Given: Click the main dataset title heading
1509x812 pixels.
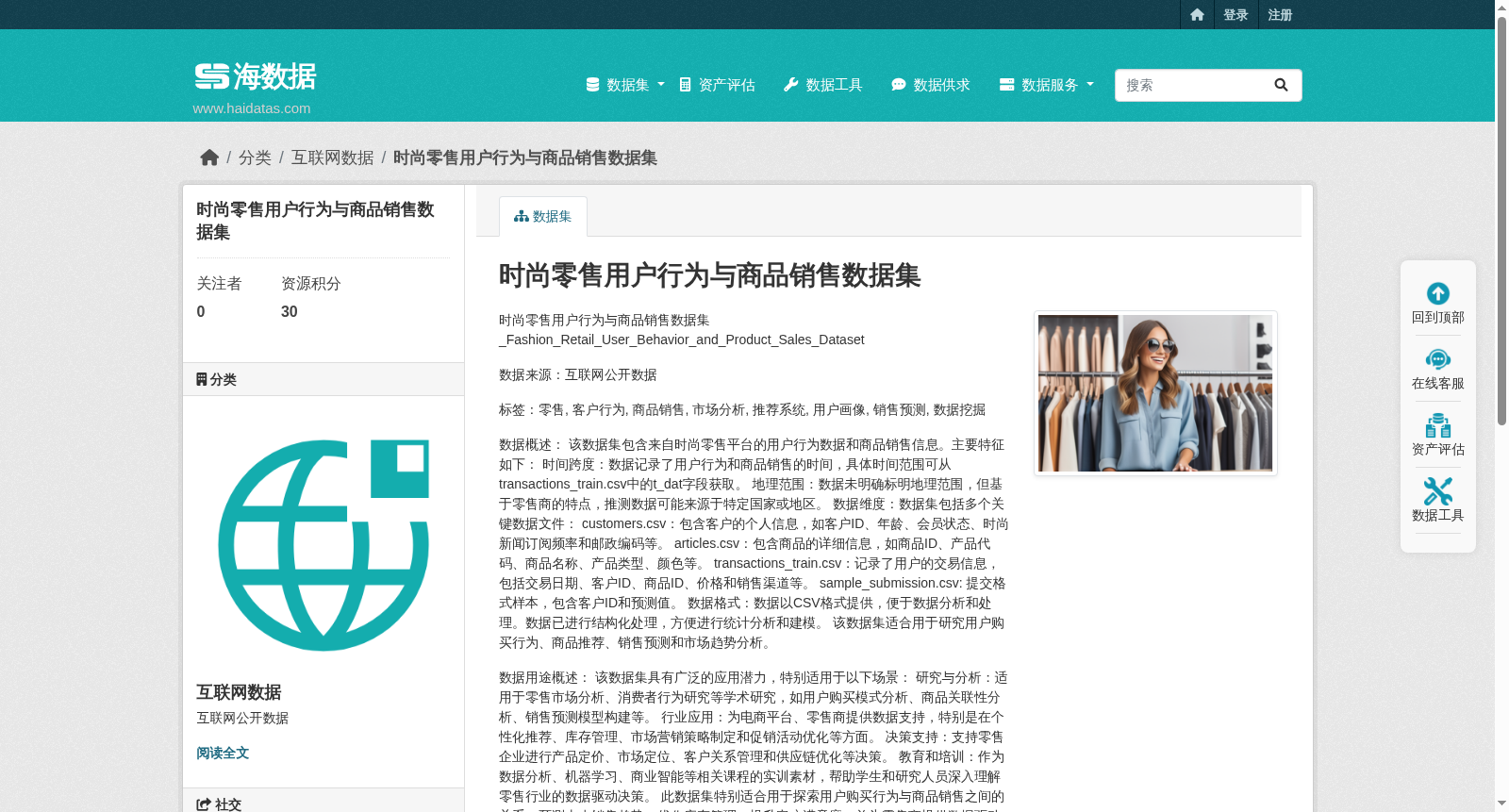Looking at the screenshot, I should click(x=709, y=275).
